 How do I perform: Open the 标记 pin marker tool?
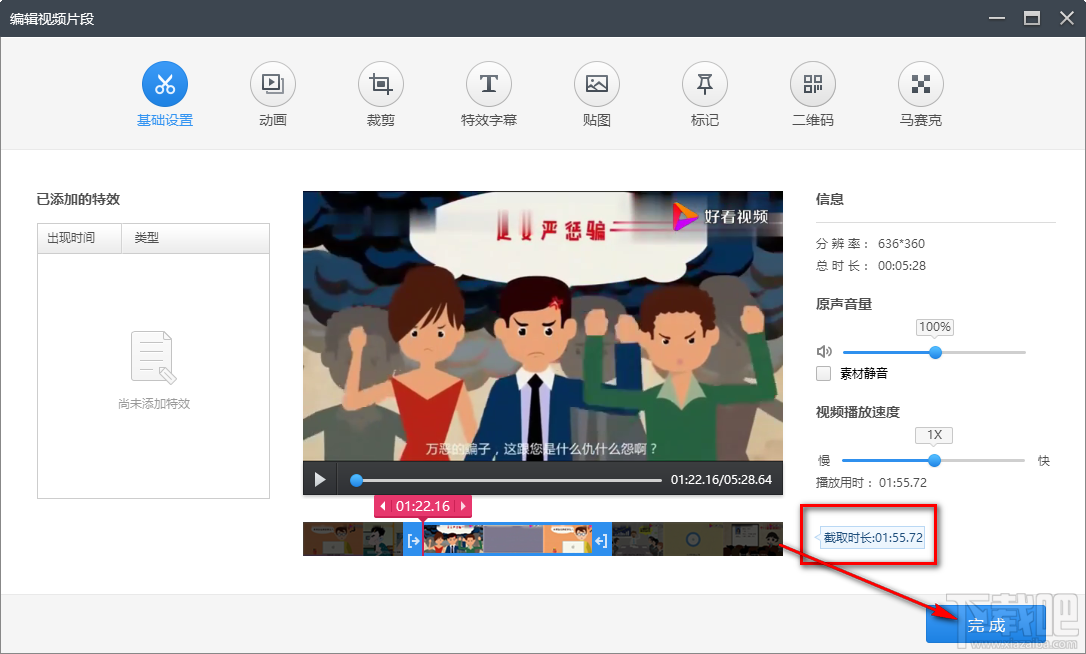point(705,85)
